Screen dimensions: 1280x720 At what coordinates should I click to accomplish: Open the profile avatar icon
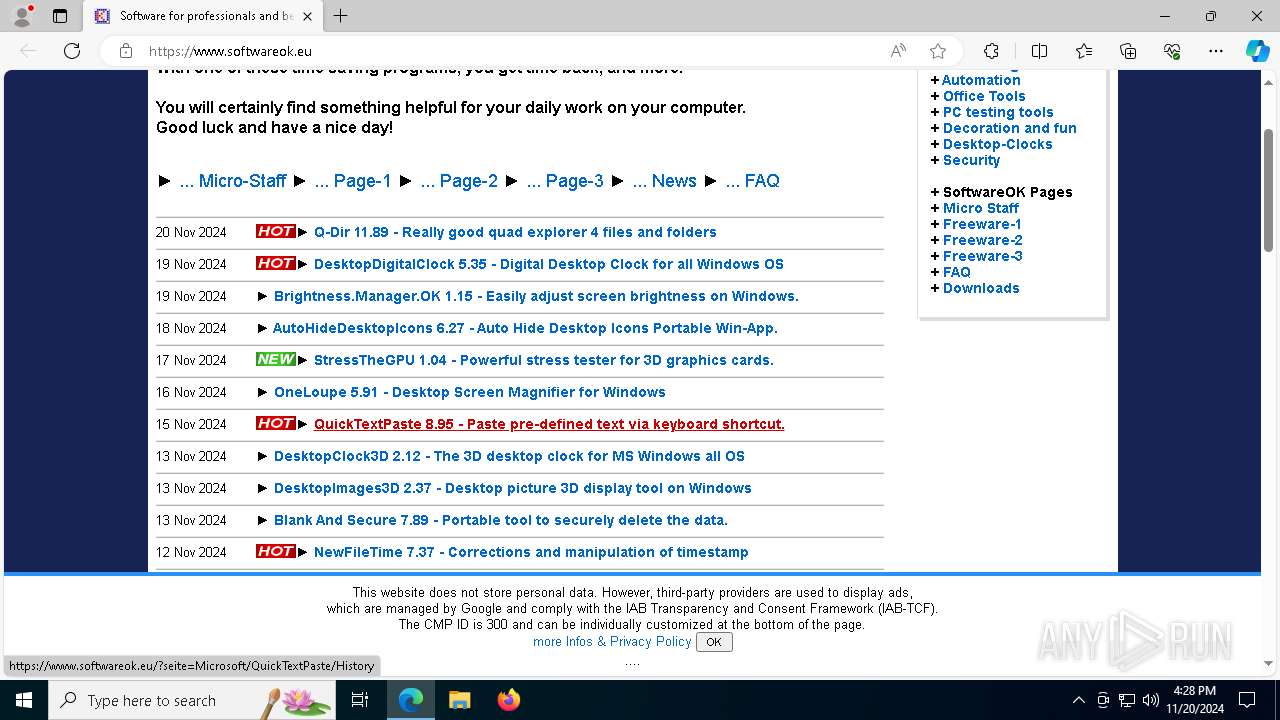tap(22, 16)
